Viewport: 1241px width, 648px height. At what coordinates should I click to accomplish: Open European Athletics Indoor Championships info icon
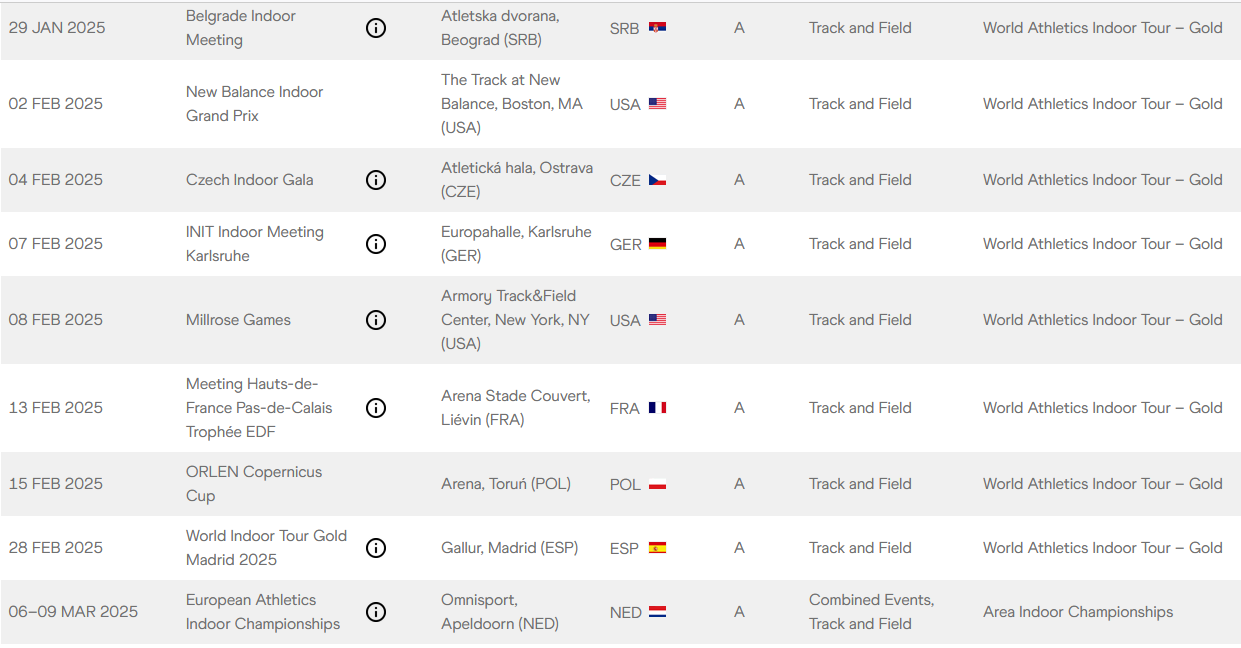point(376,612)
